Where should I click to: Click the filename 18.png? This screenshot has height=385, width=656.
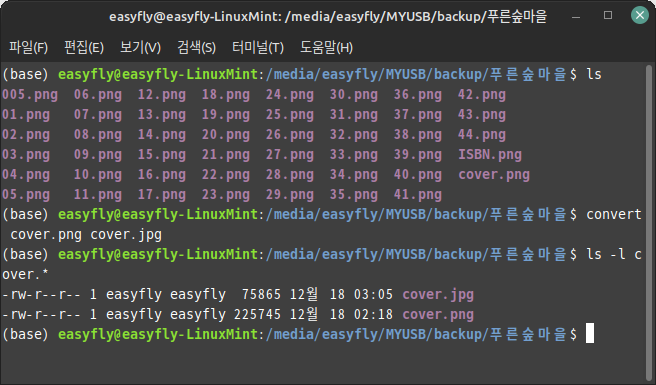coord(226,95)
